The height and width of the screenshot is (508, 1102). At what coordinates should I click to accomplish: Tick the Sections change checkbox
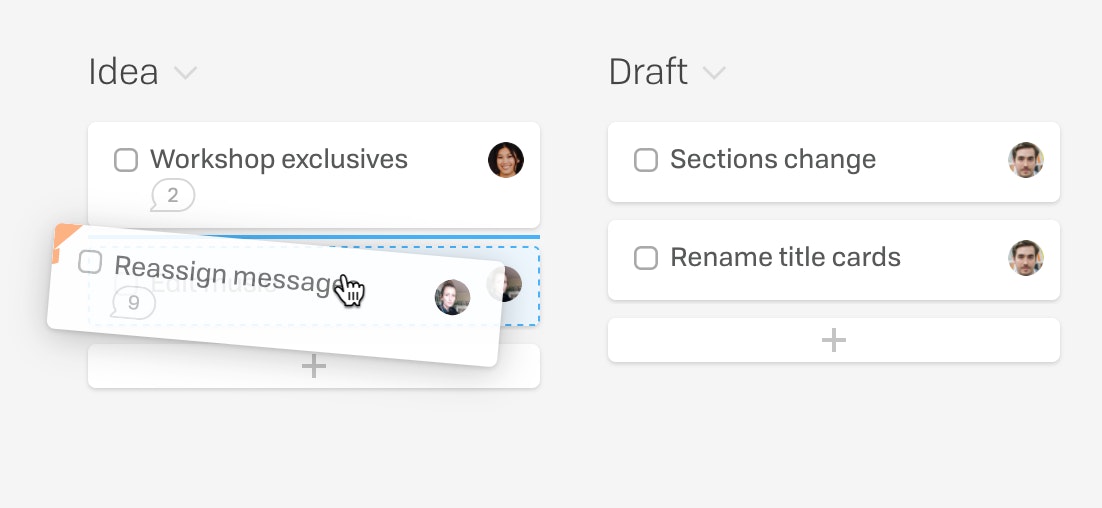point(646,159)
